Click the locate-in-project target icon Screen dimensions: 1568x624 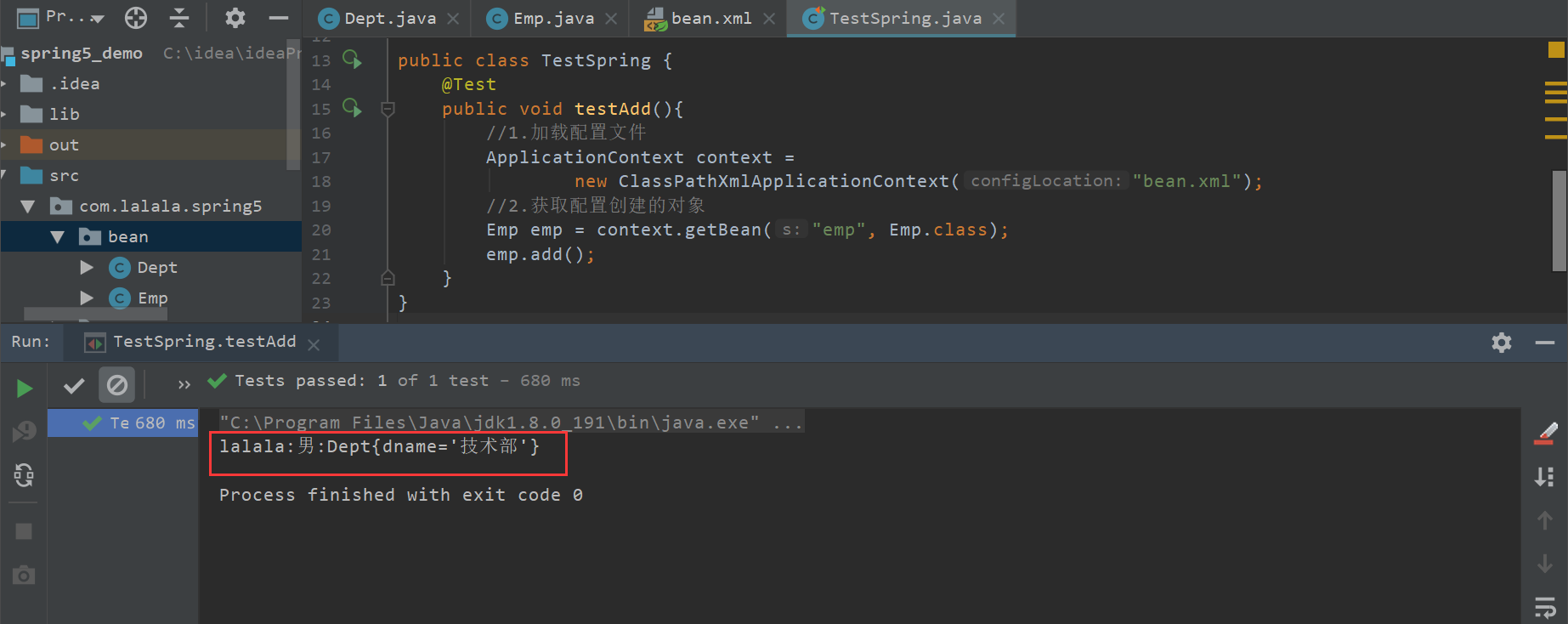coord(136,17)
